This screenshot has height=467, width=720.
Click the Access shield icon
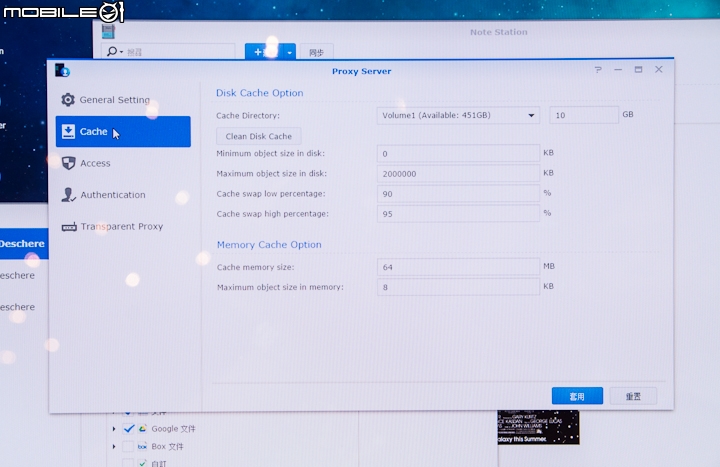click(x=68, y=163)
